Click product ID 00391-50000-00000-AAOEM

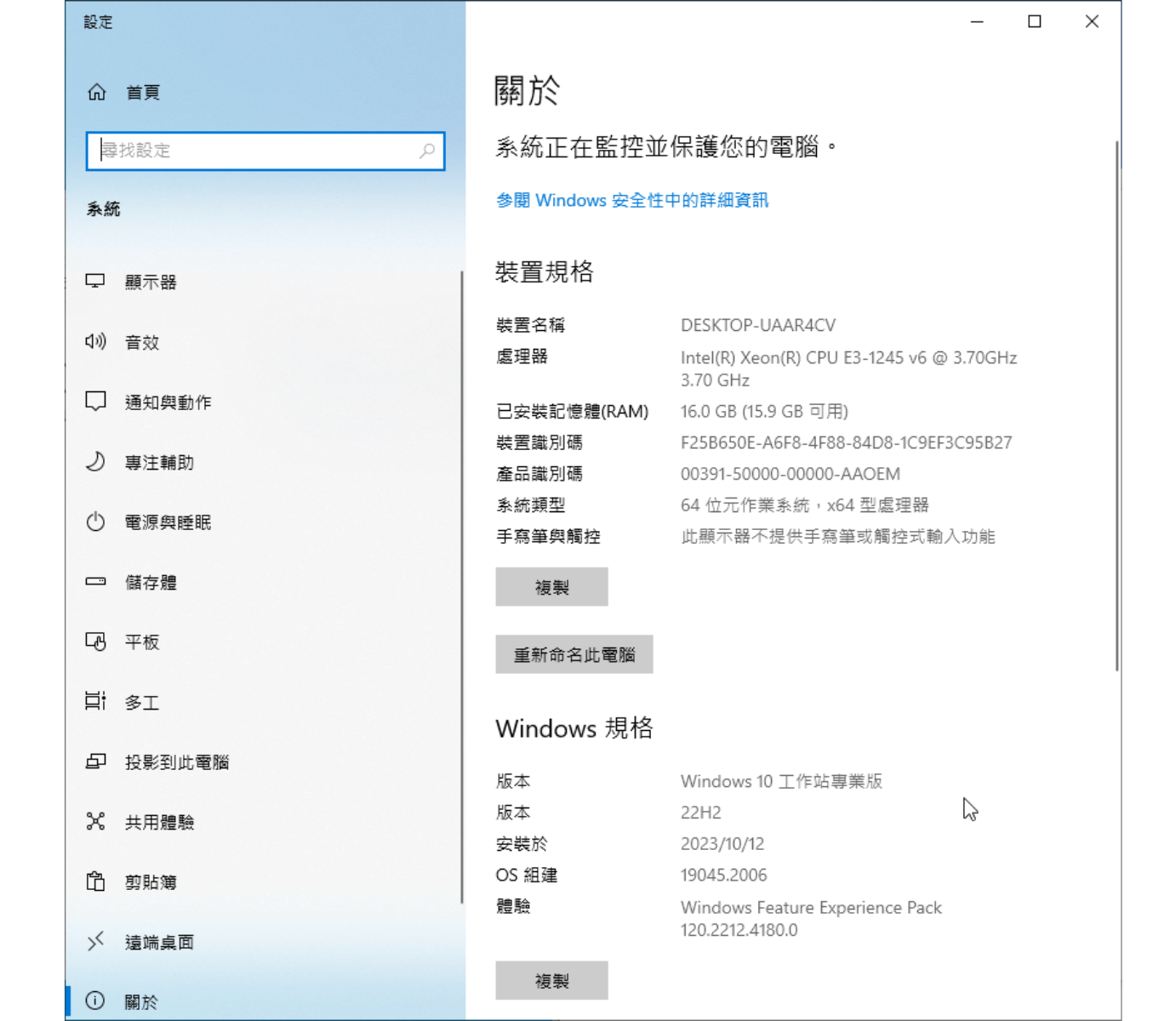[791, 474]
